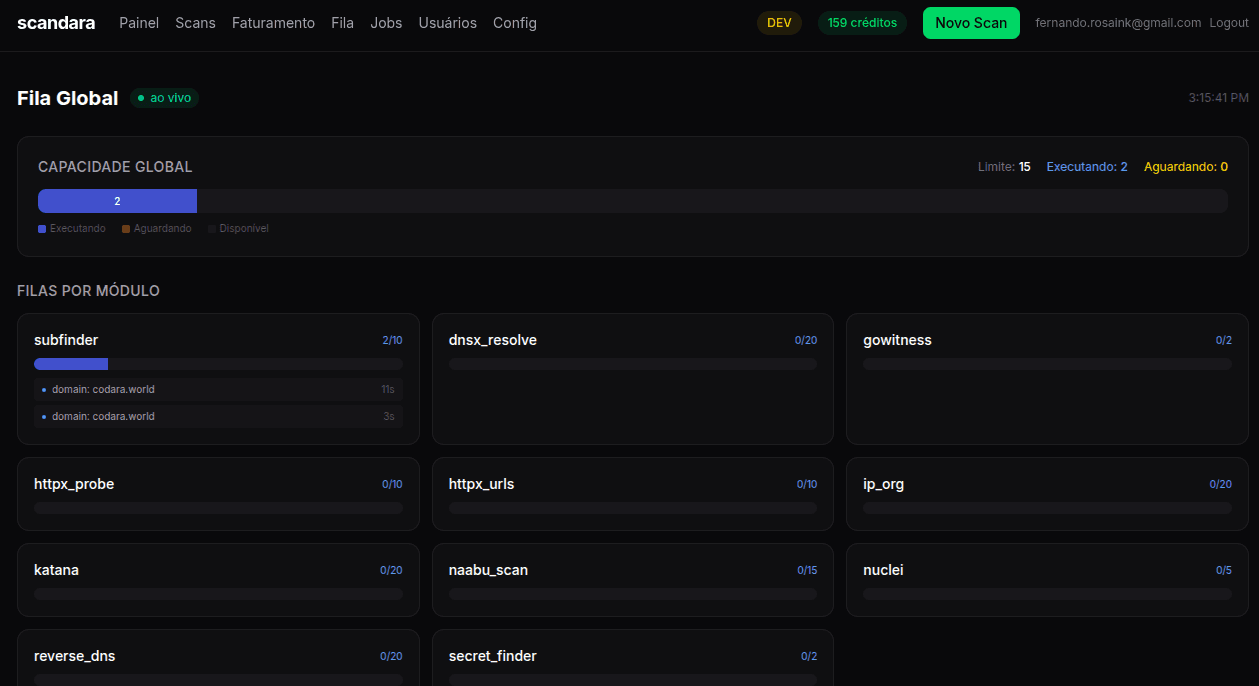Open the naabu_scan module card

(632, 580)
